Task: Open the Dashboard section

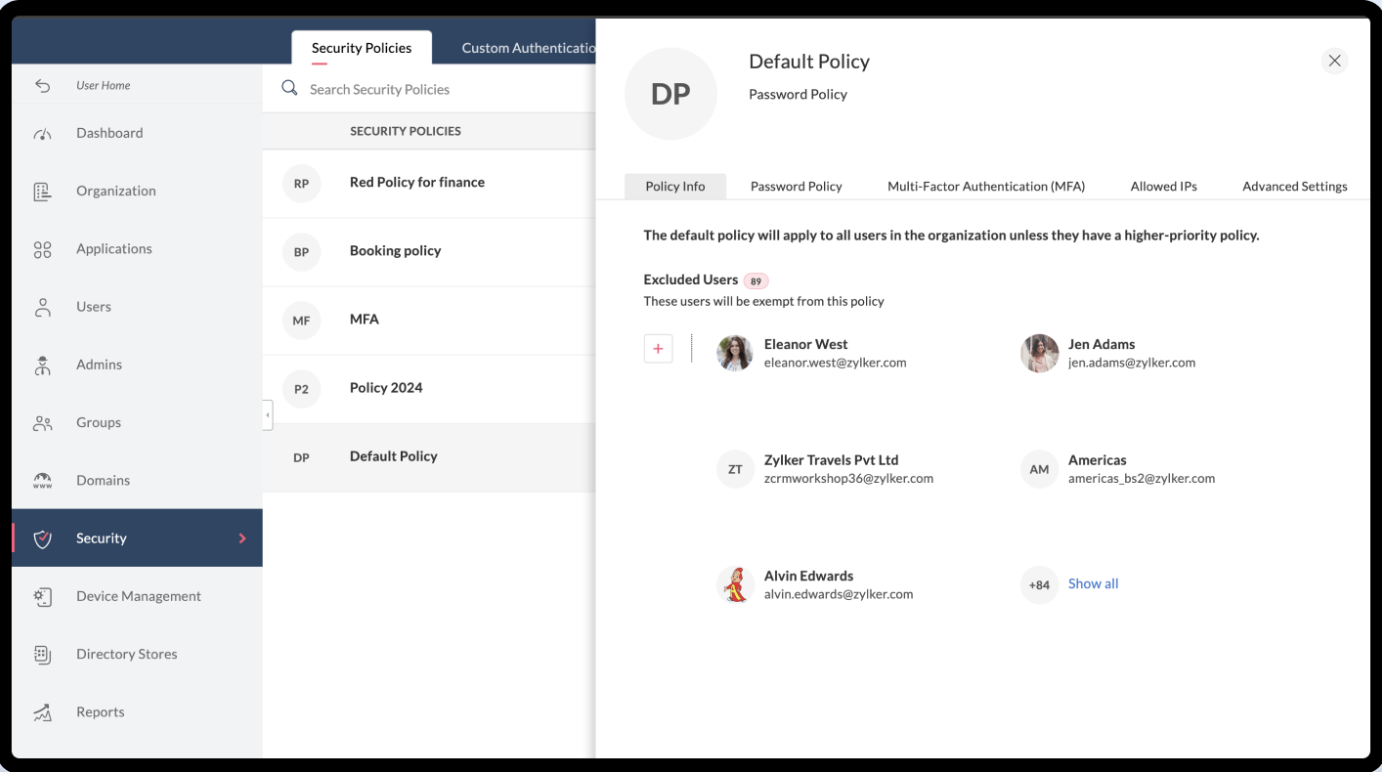Action: point(109,132)
